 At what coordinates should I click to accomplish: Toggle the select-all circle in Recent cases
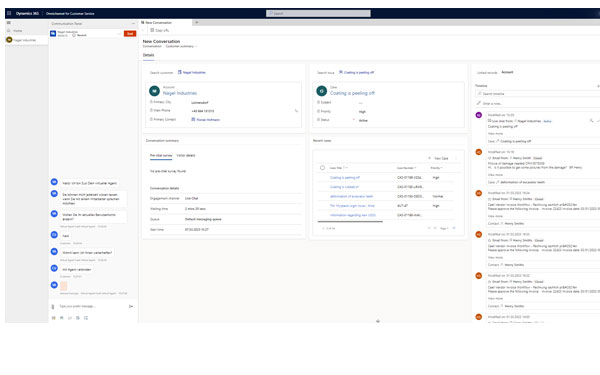coord(322,168)
